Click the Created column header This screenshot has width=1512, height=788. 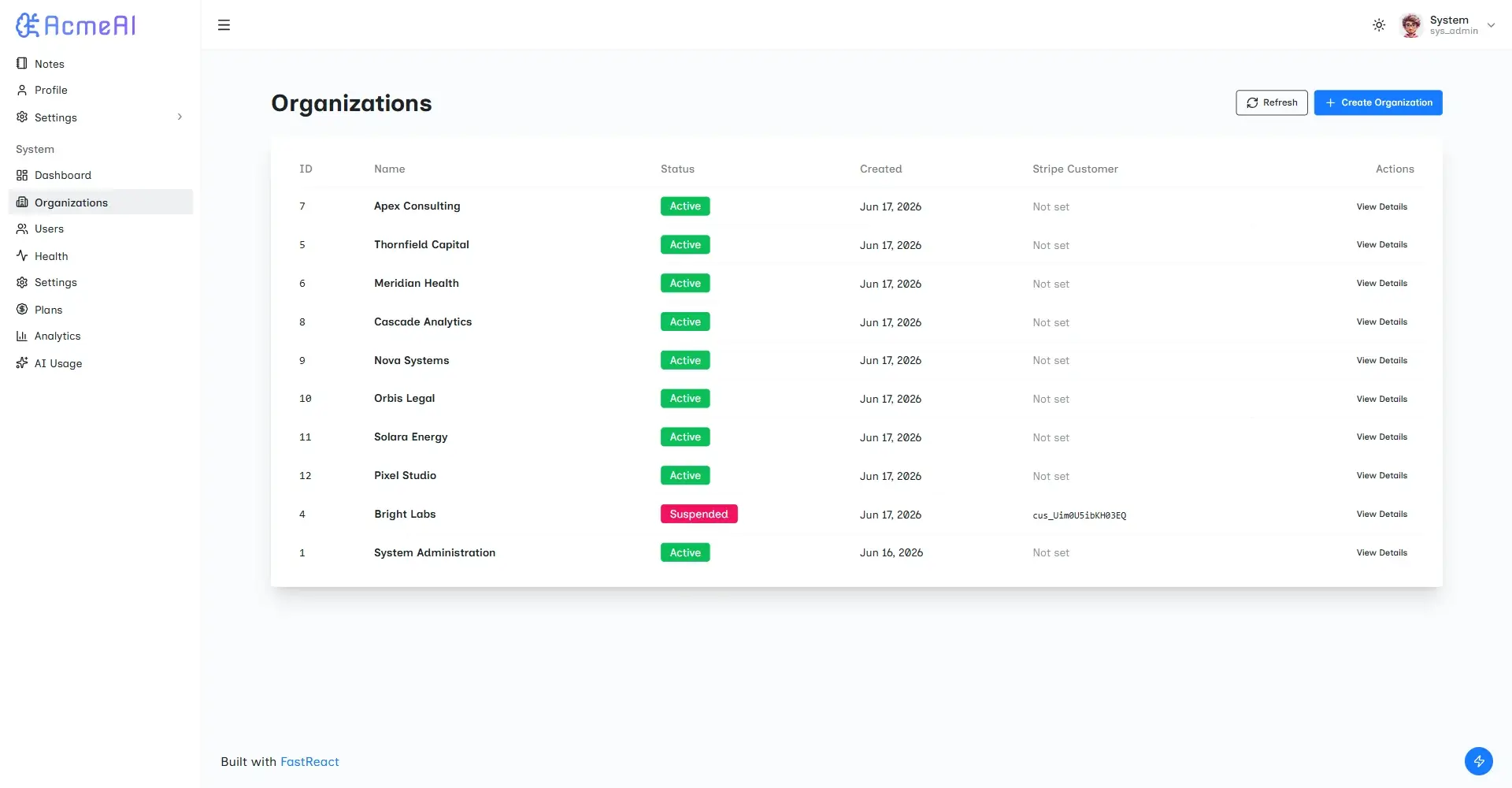click(880, 169)
